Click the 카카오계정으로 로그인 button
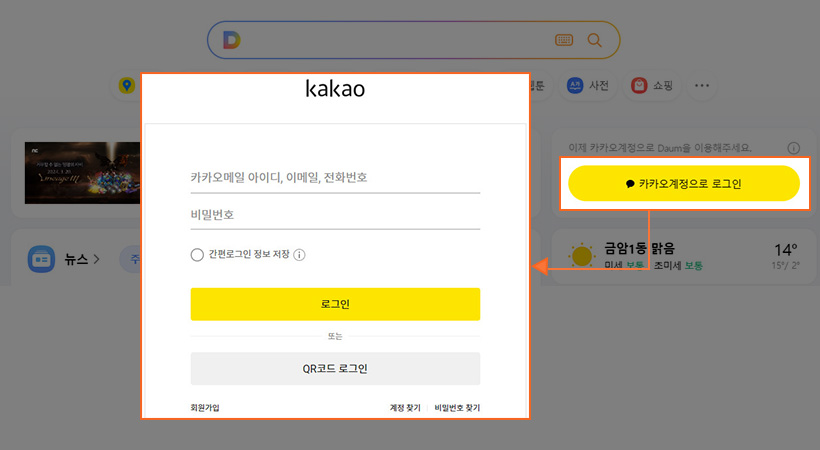 tap(684, 184)
